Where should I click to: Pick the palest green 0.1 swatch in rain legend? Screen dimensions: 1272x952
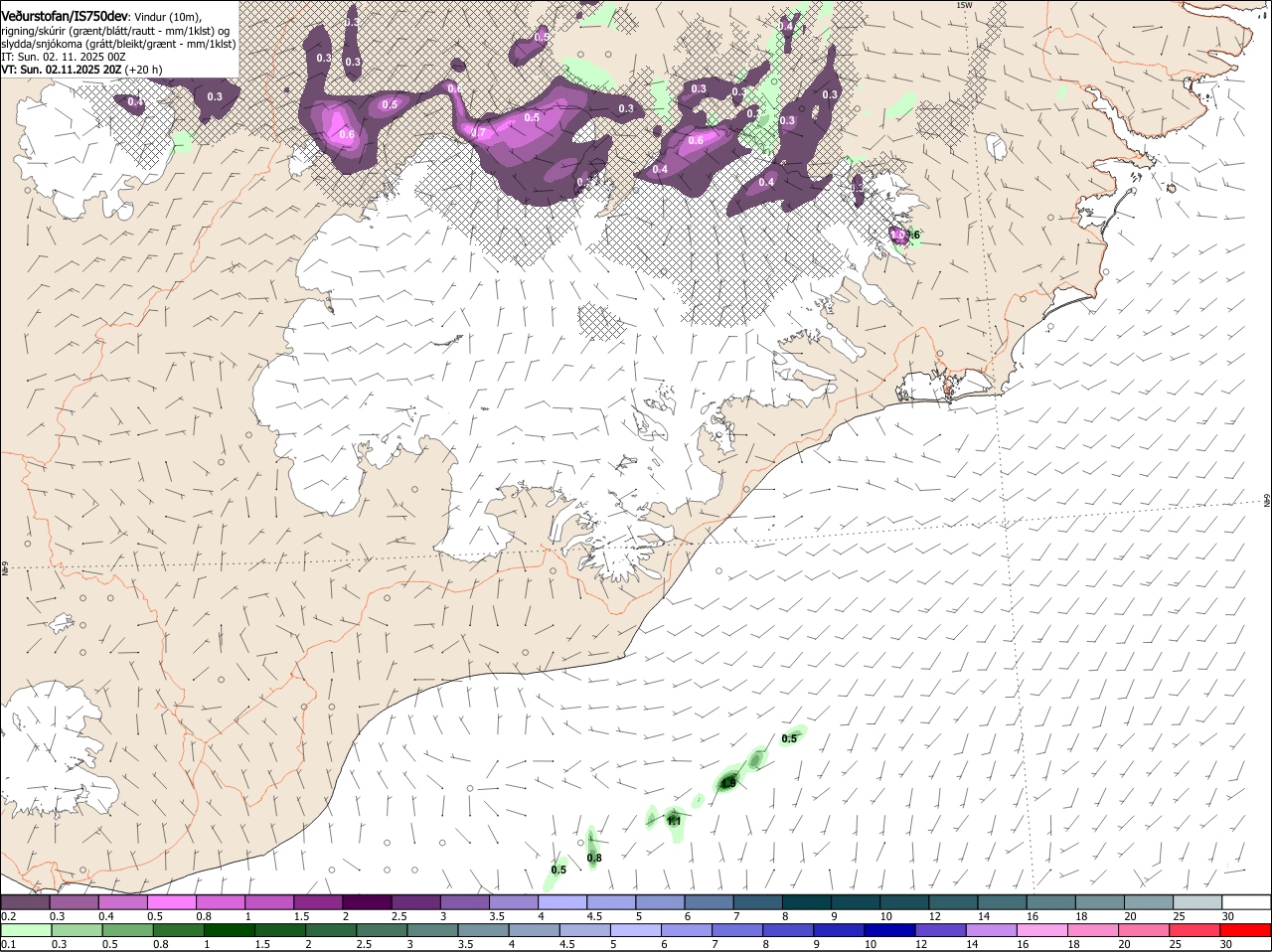click(x=26, y=930)
